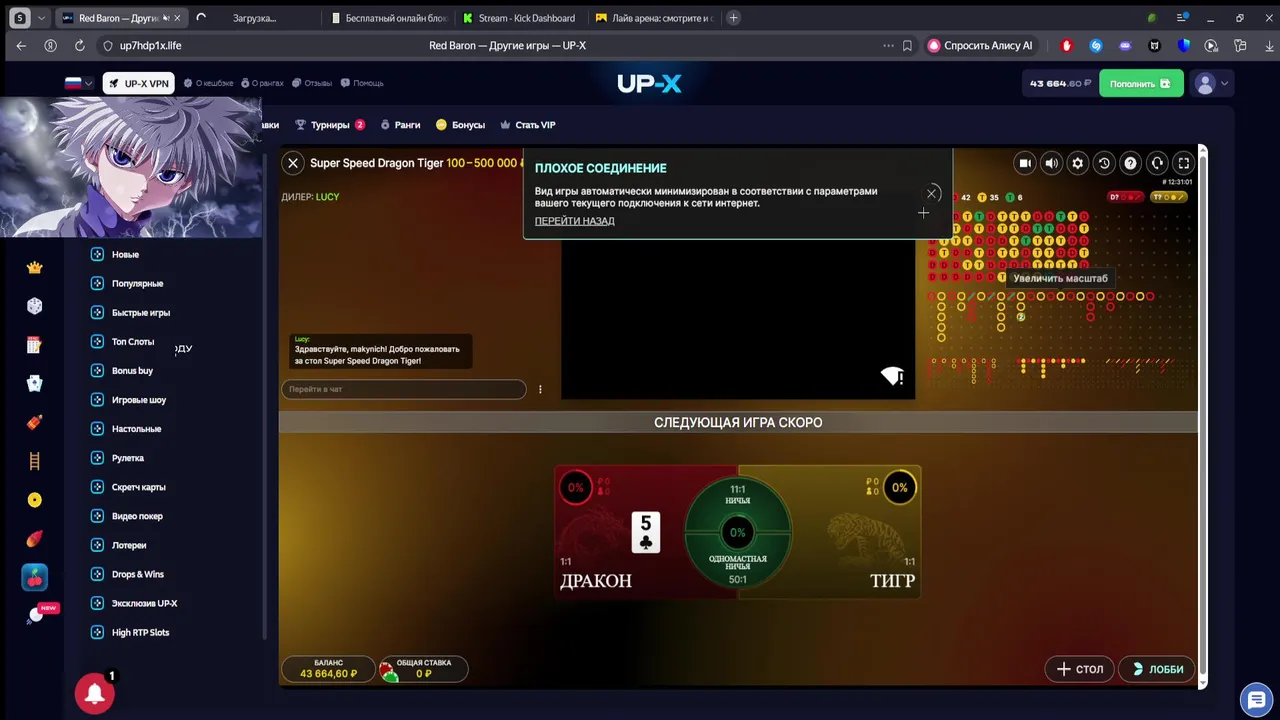This screenshot has width=1280, height=720.
Task: Select the Новые category
Action: [x=125, y=254]
